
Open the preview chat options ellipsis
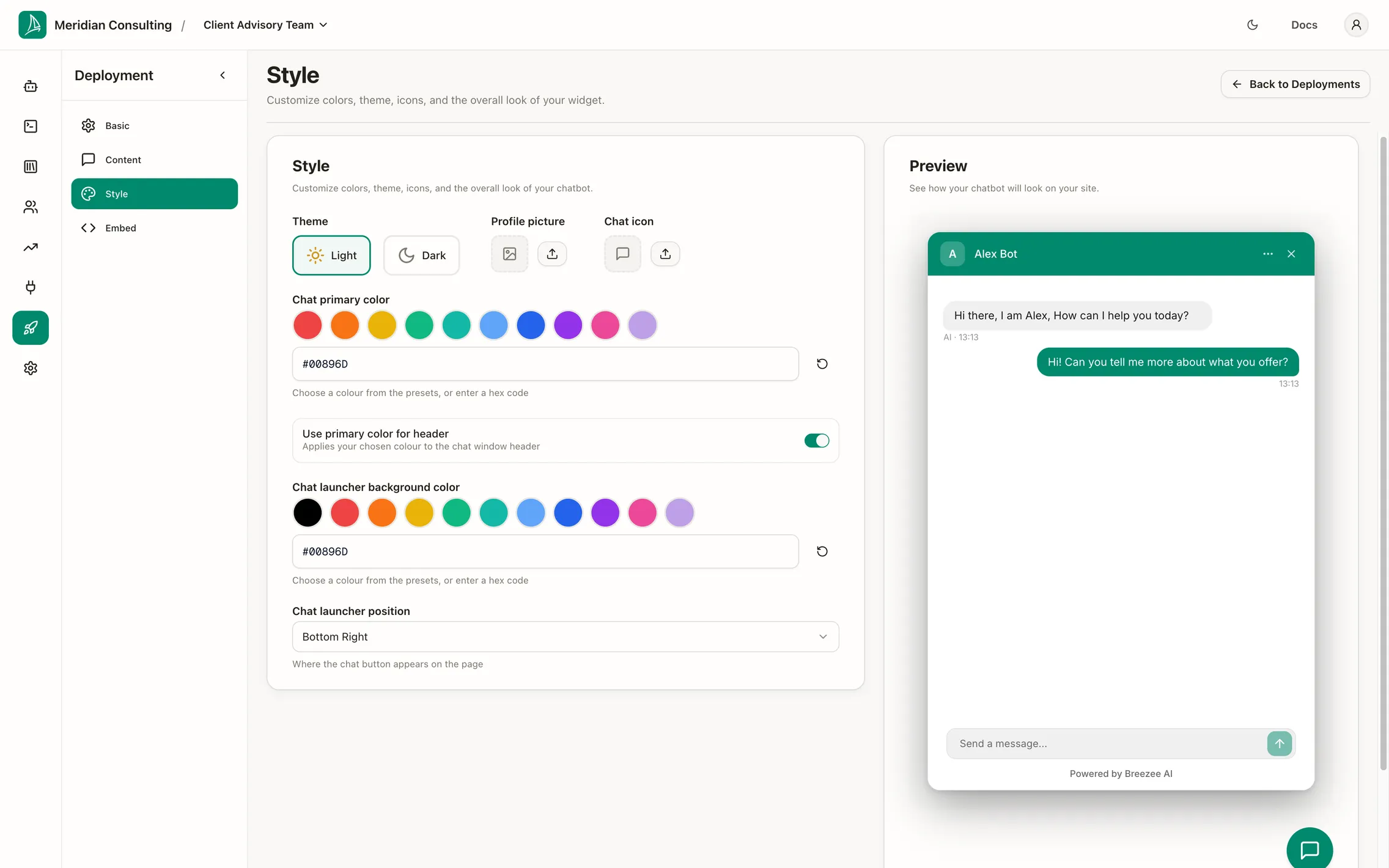pyautogui.click(x=1268, y=254)
